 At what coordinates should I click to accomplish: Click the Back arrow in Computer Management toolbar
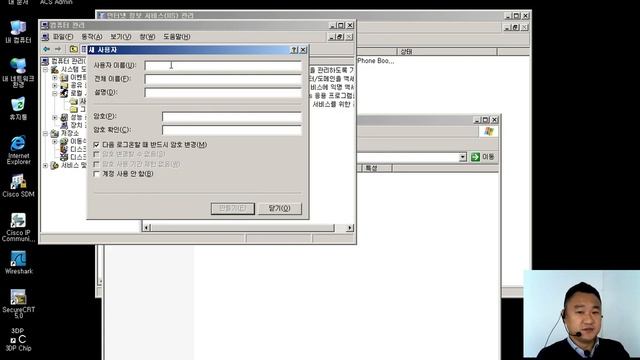click(x=47, y=49)
